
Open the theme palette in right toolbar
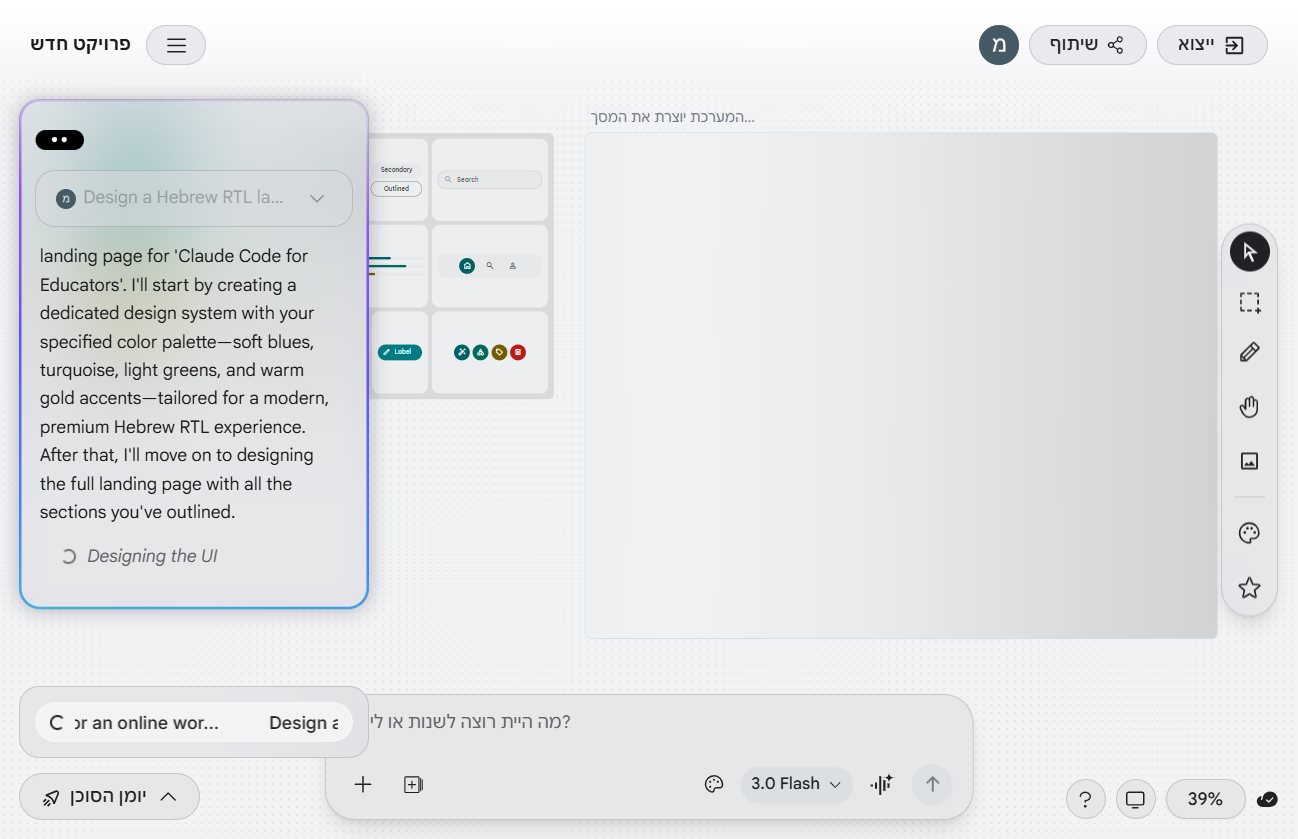pos(1249,533)
